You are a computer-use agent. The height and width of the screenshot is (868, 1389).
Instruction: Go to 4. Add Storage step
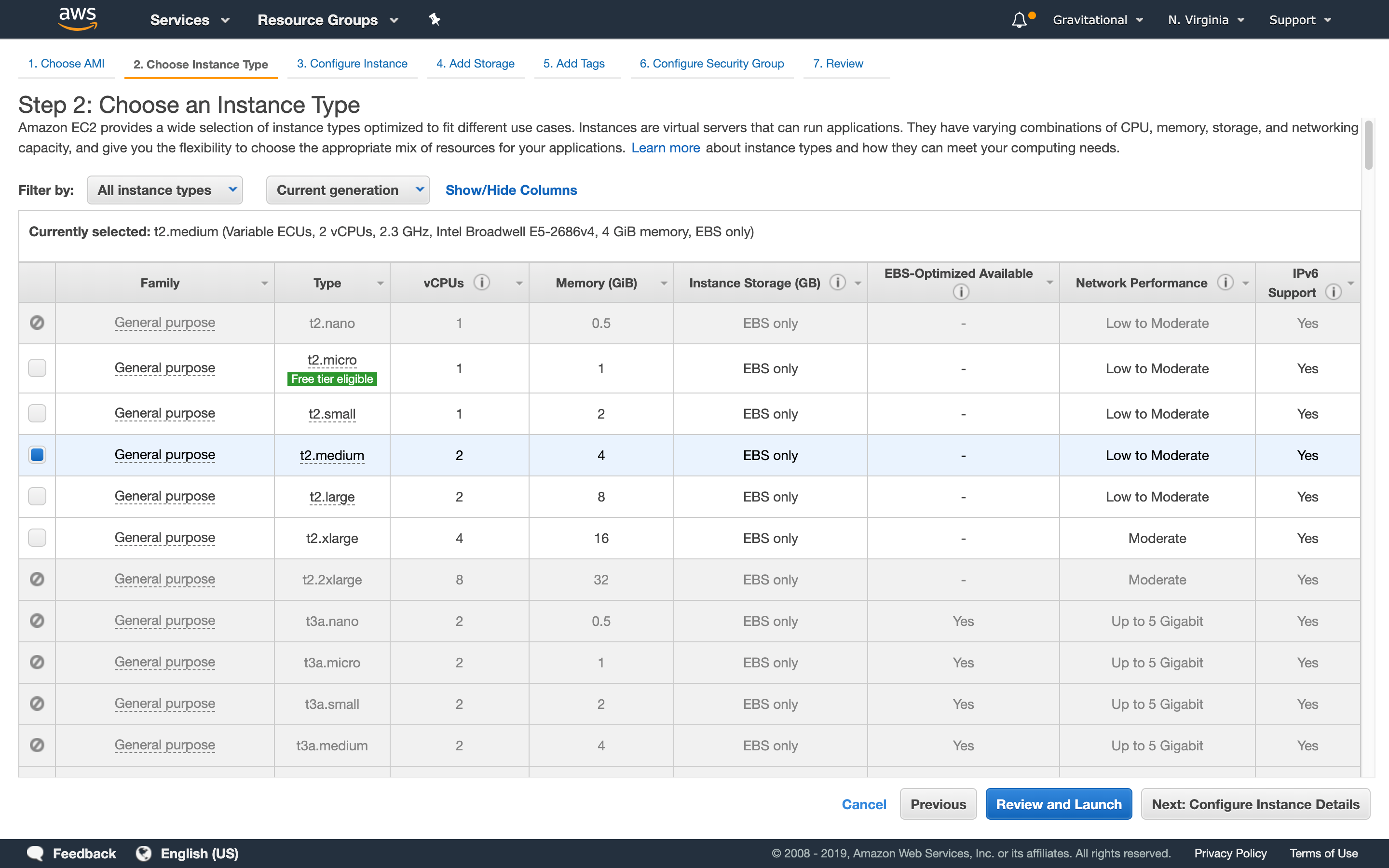click(475, 64)
